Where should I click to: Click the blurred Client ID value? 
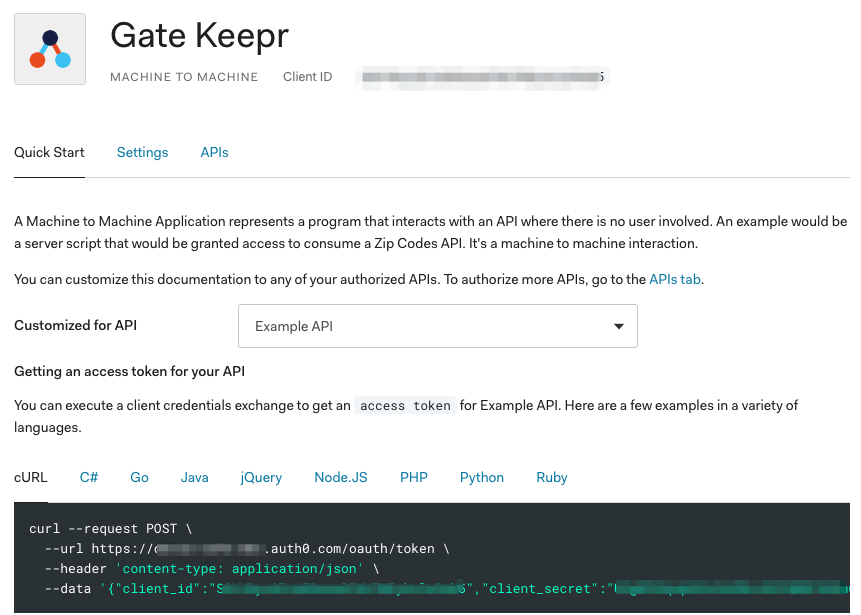(x=482, y=77)
